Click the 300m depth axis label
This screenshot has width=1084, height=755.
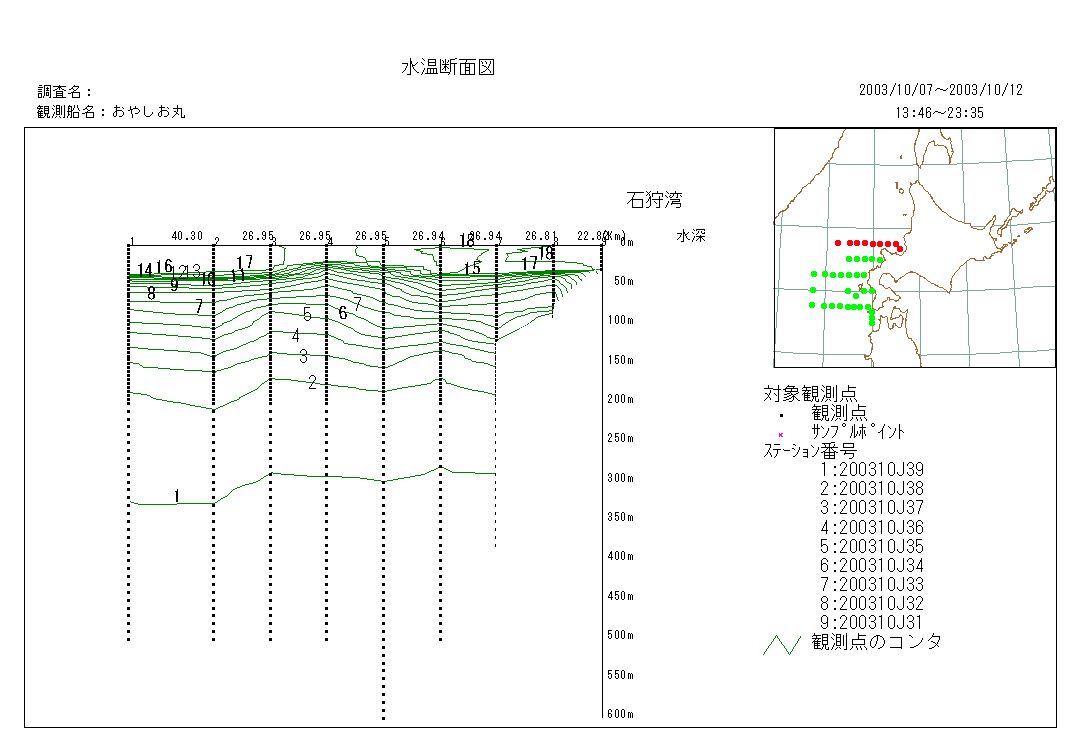pyautogui.click(x=621, y=478)
